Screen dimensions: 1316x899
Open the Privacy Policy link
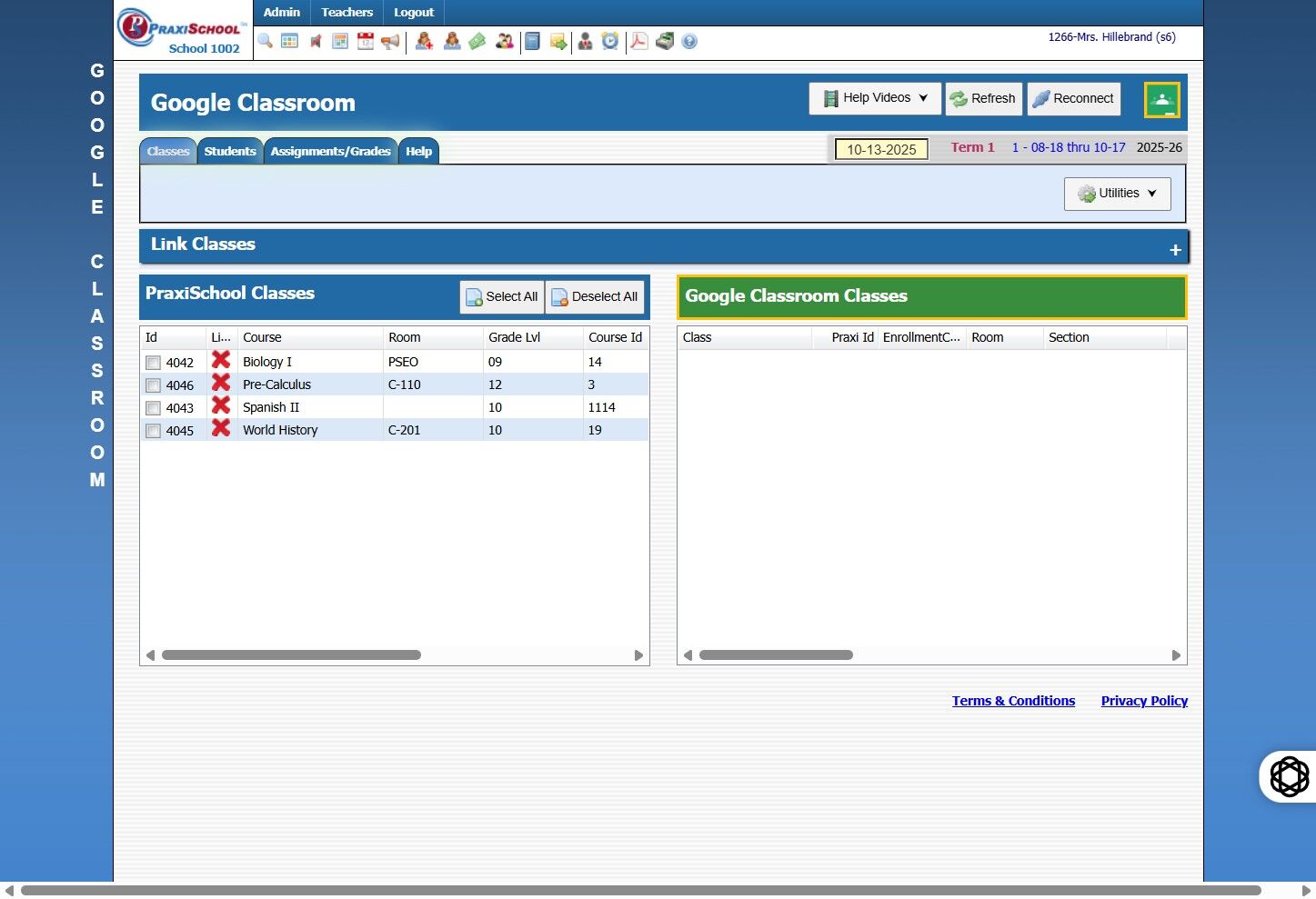point(1144,701)
